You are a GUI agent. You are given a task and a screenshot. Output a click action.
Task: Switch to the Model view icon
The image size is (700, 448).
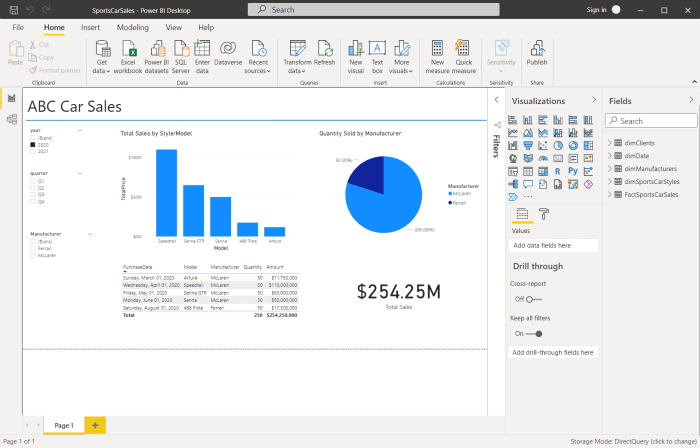point(12,119)
